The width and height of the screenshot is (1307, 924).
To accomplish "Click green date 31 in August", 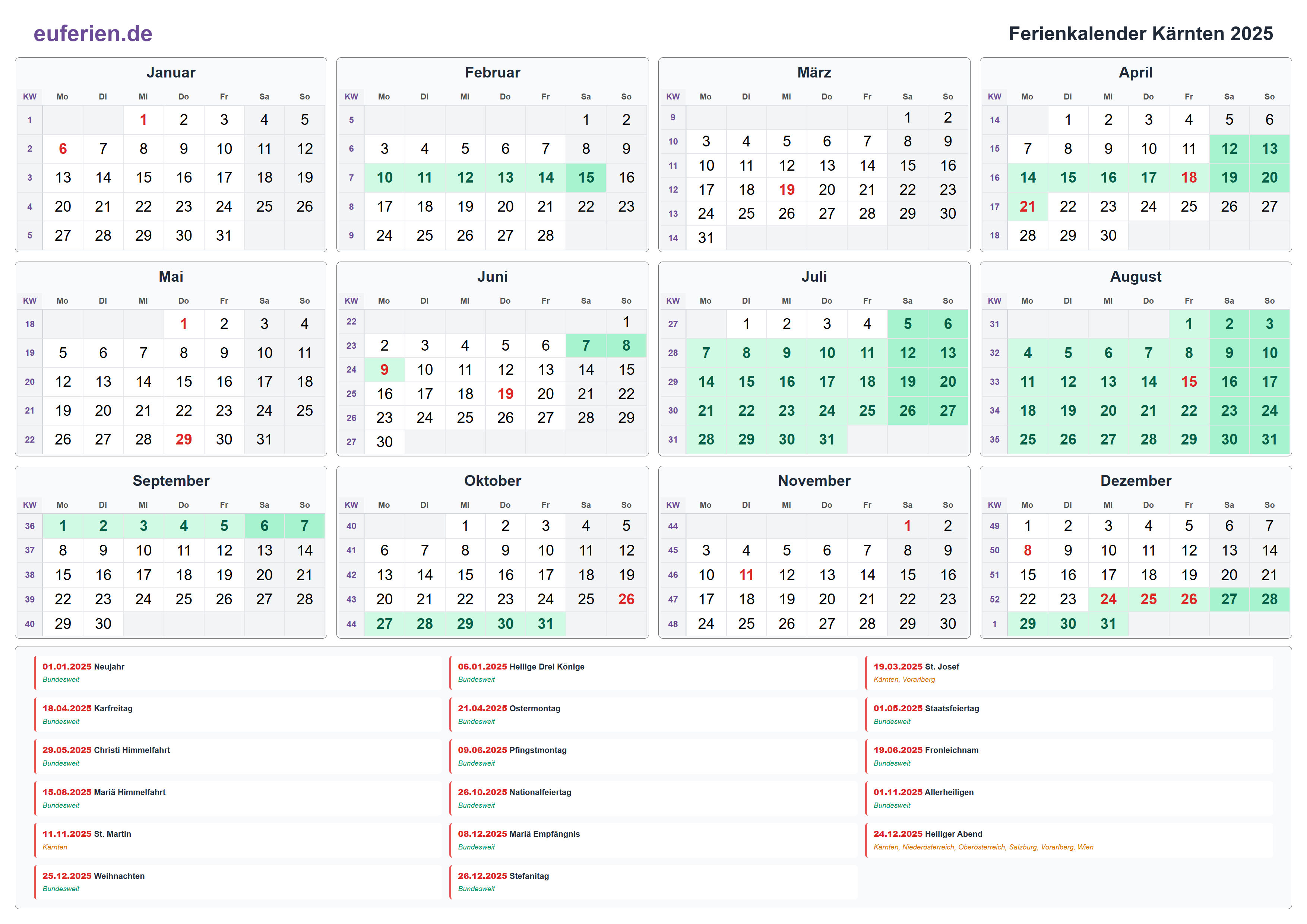I will click(x=1269, y=440).
